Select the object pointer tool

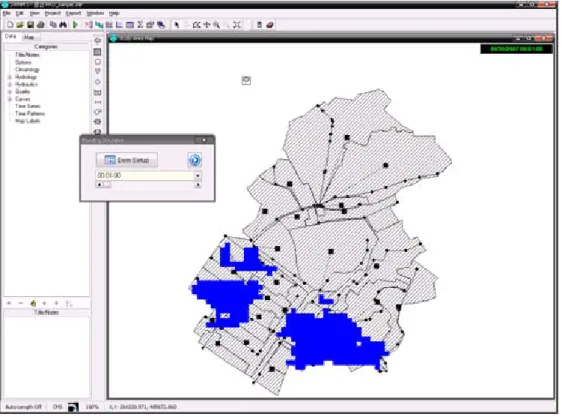point(177,25)
